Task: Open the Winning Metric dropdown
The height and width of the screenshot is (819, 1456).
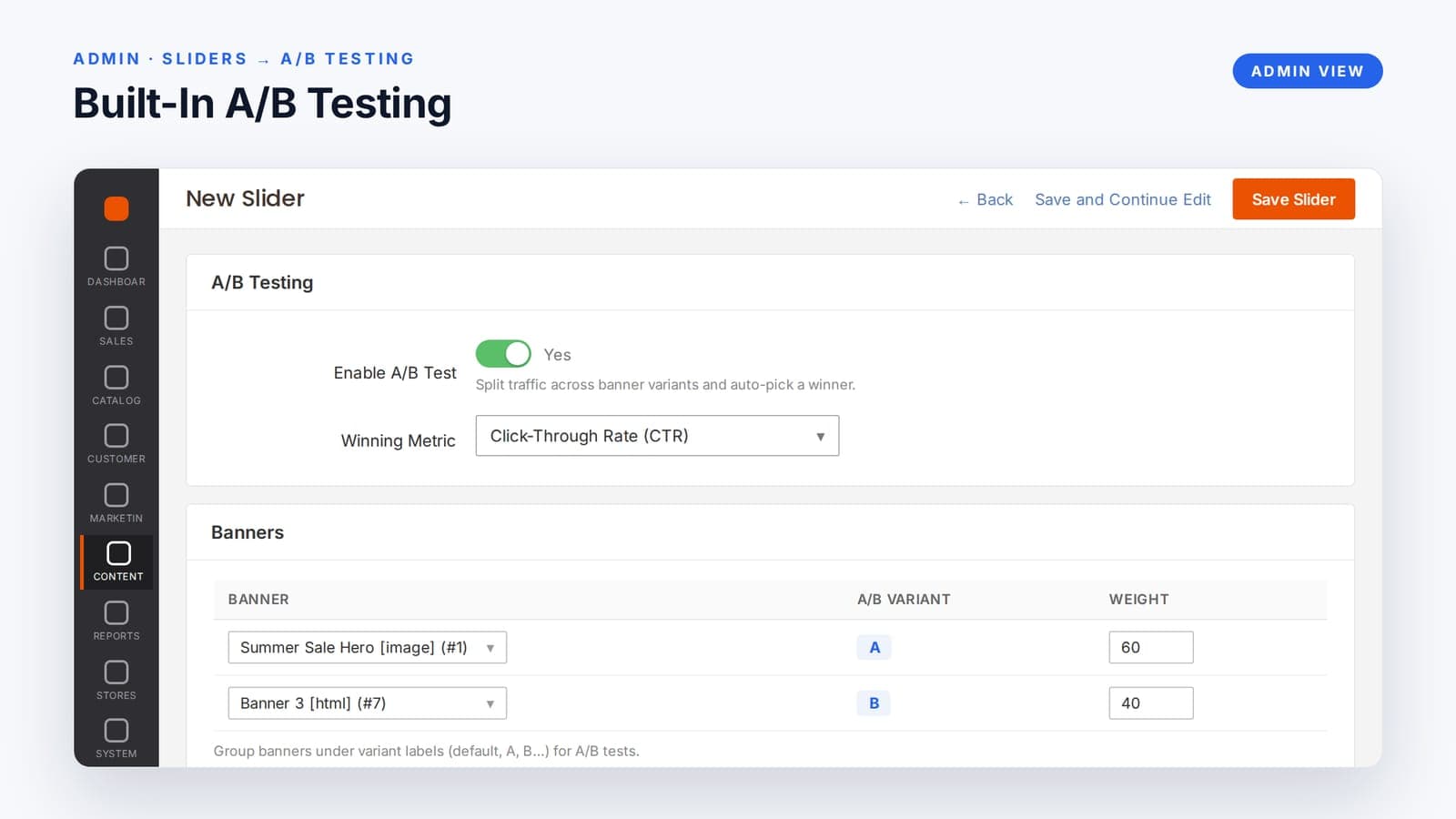Action: tap(657, 436)
